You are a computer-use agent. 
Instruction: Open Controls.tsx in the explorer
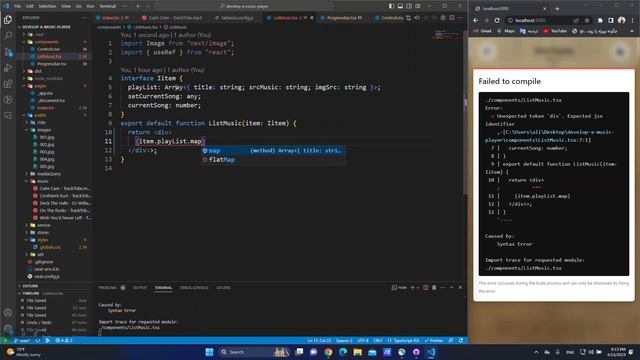pos(49,49)
